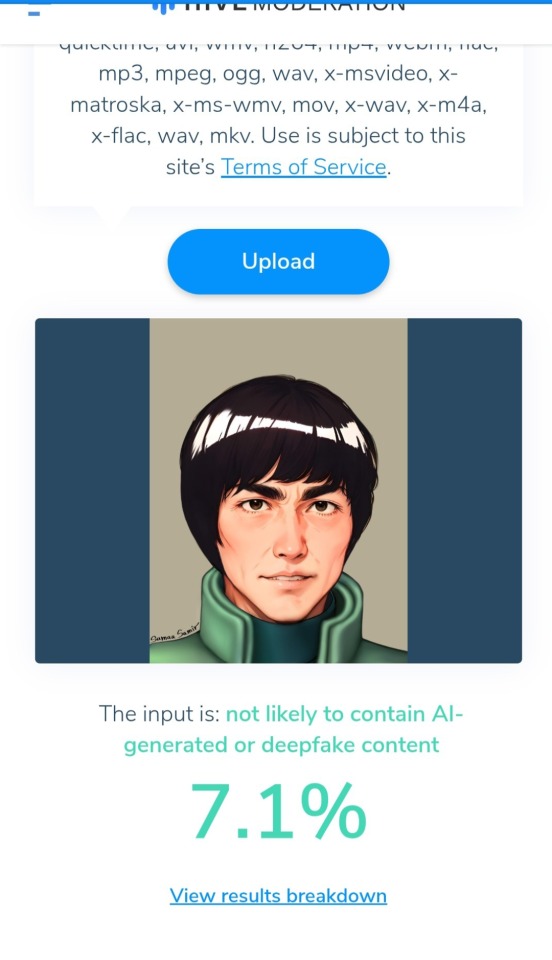Open View results breakdown
552x960 pixels.
coord(278,896)
